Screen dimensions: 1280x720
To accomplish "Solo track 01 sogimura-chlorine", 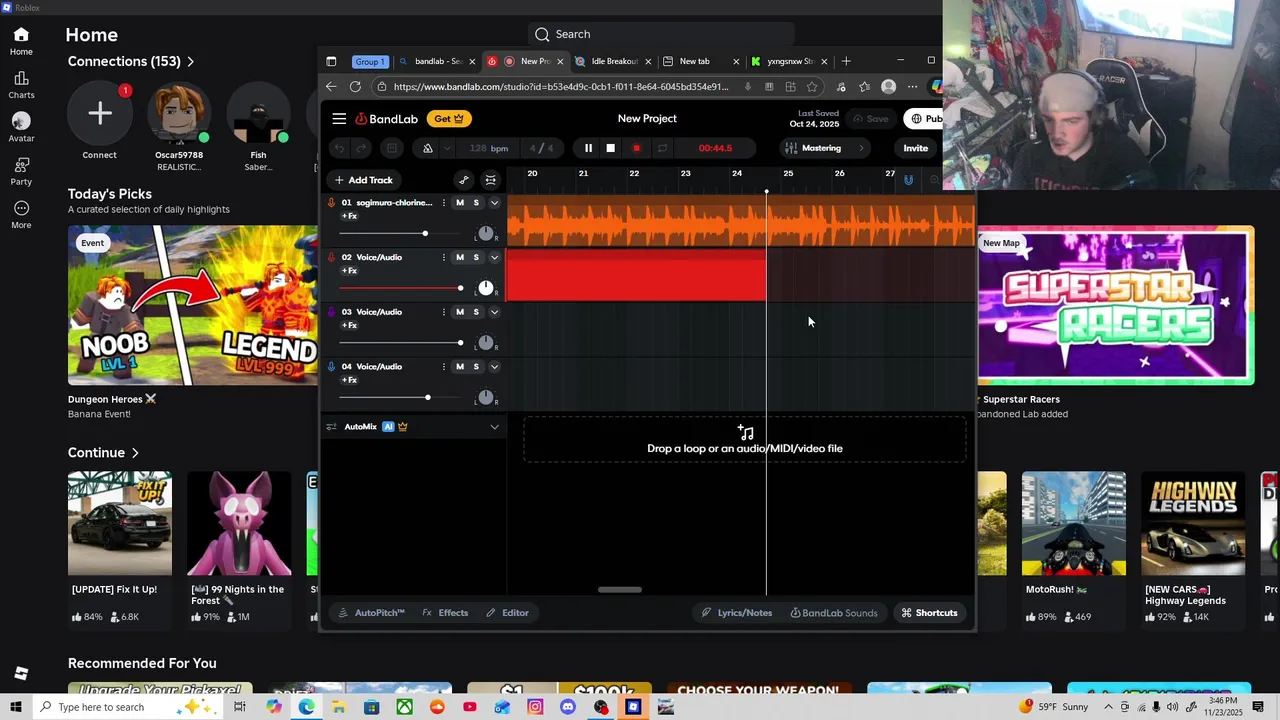I will [x=476, y=203].
